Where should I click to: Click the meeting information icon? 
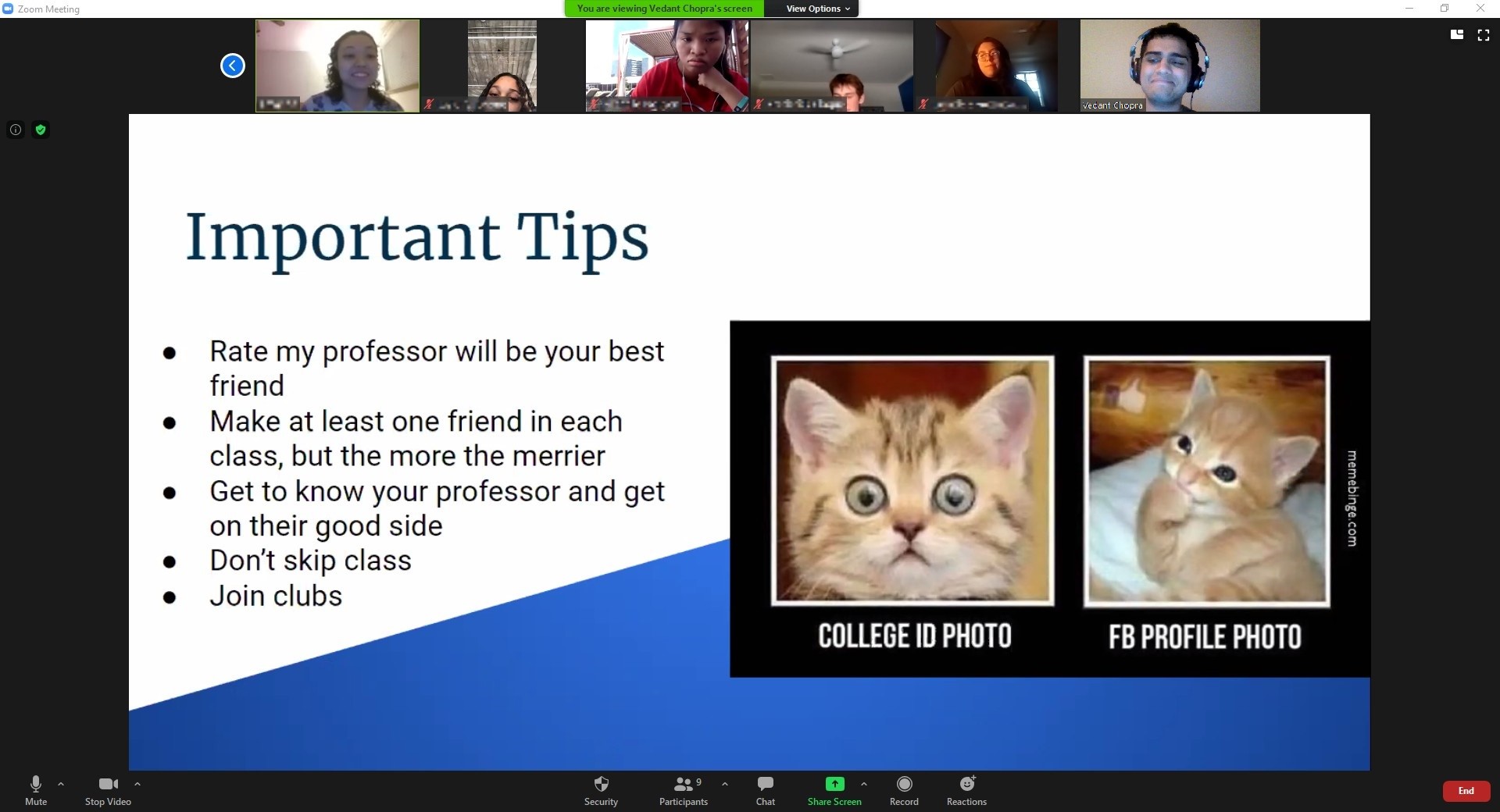(x=16, y=130)
